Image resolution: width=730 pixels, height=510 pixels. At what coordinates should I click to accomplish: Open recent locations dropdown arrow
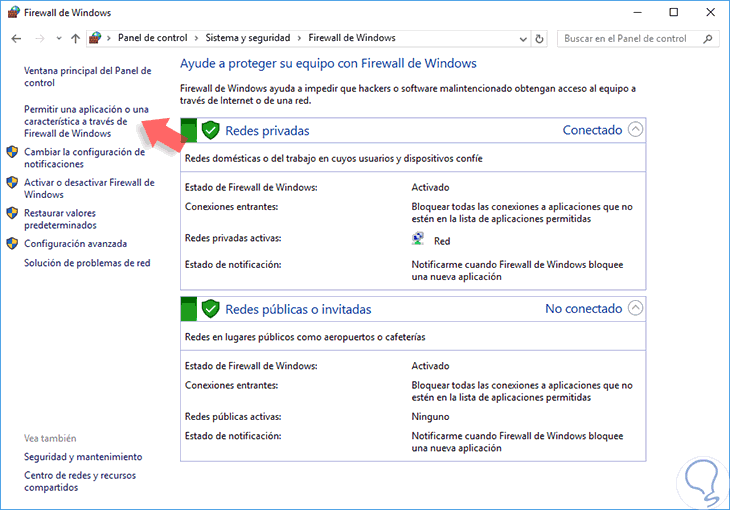click(x=59, y=39)
